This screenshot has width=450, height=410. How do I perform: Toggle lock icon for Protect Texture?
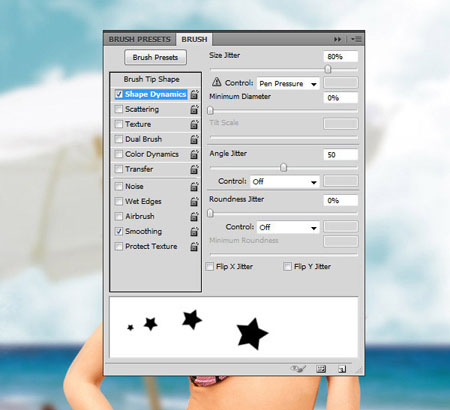[x=194, y=247]
